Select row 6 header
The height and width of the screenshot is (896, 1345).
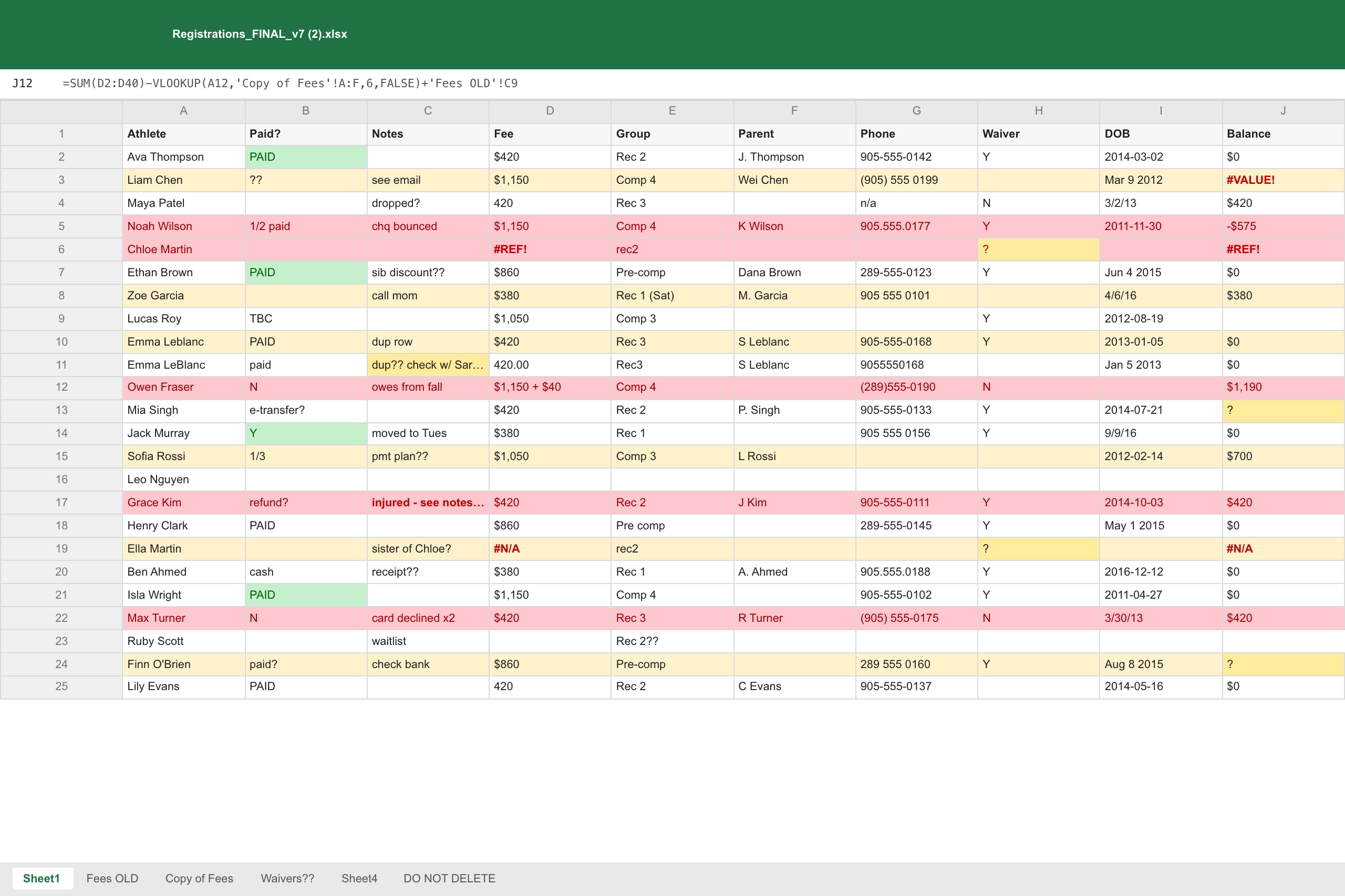pos(61,249)
